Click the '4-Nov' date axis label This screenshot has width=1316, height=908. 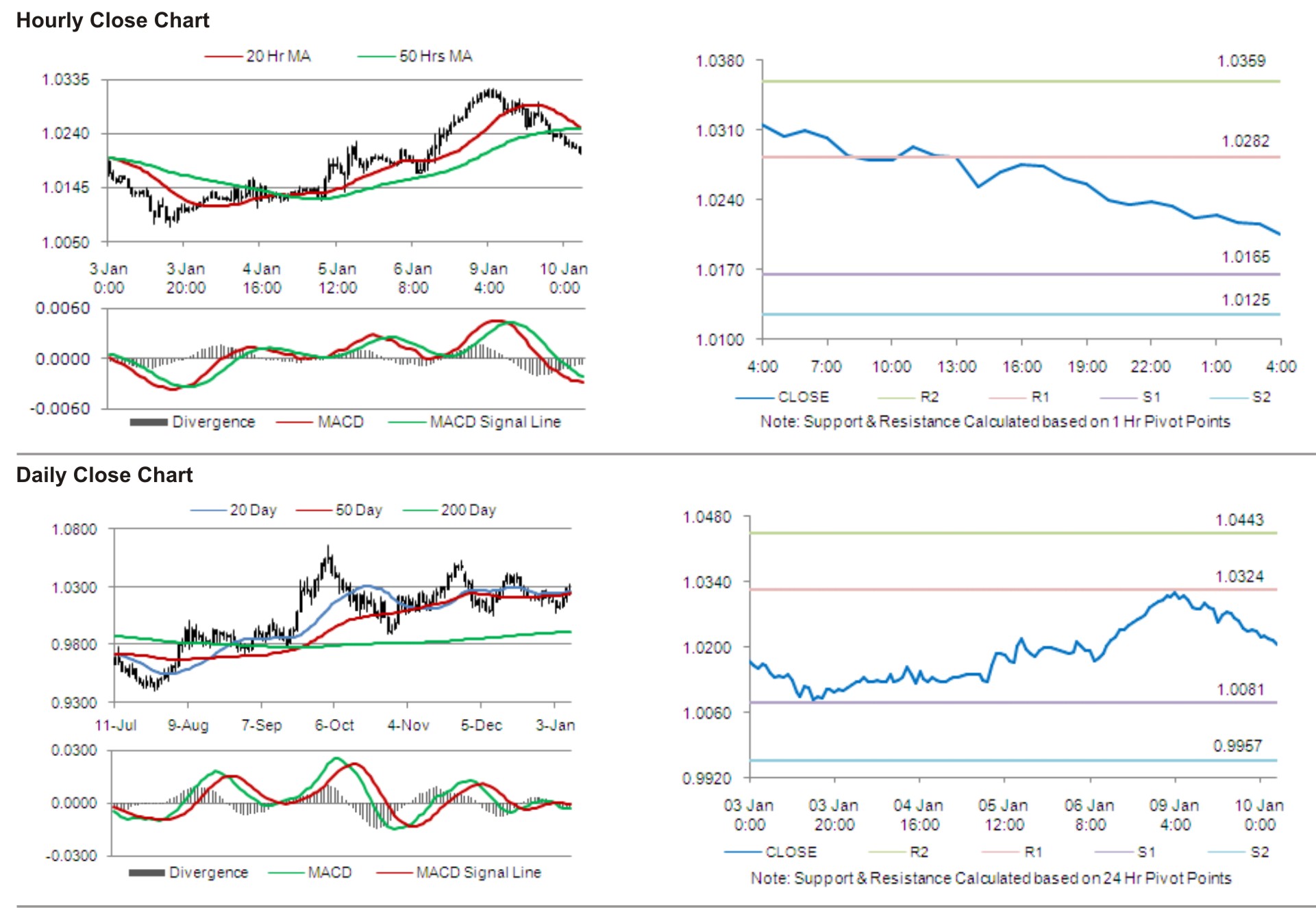(x=408, y=725)
